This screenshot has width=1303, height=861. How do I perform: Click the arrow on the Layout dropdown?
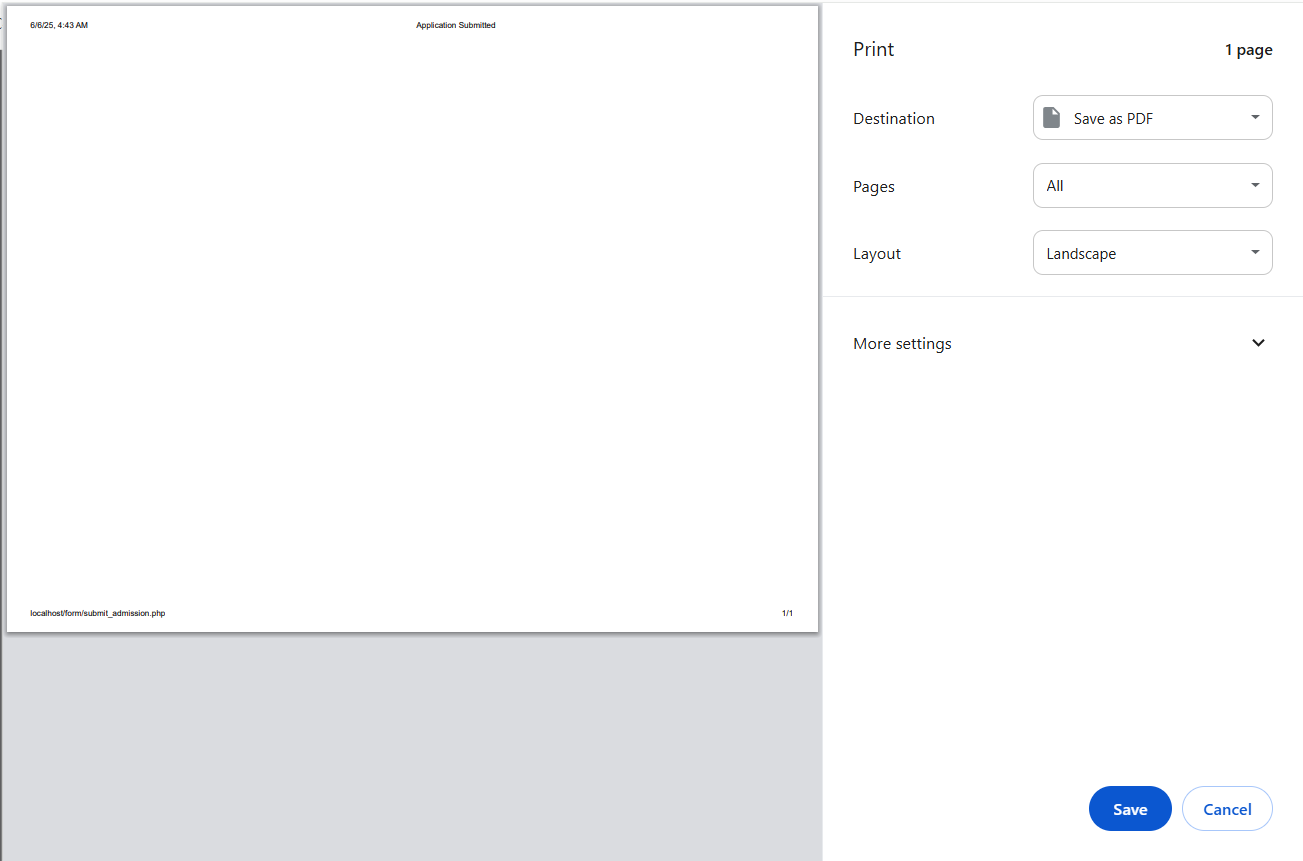pyautogui.click(x=1255, y=253)
